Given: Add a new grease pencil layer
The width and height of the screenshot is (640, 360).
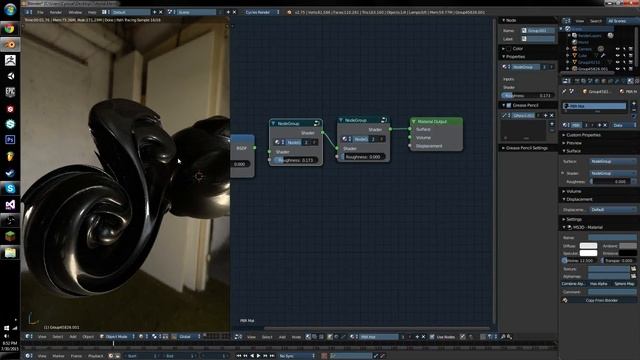Looking at the screenshot, I should pyautogui.click(x=552, y=124).
